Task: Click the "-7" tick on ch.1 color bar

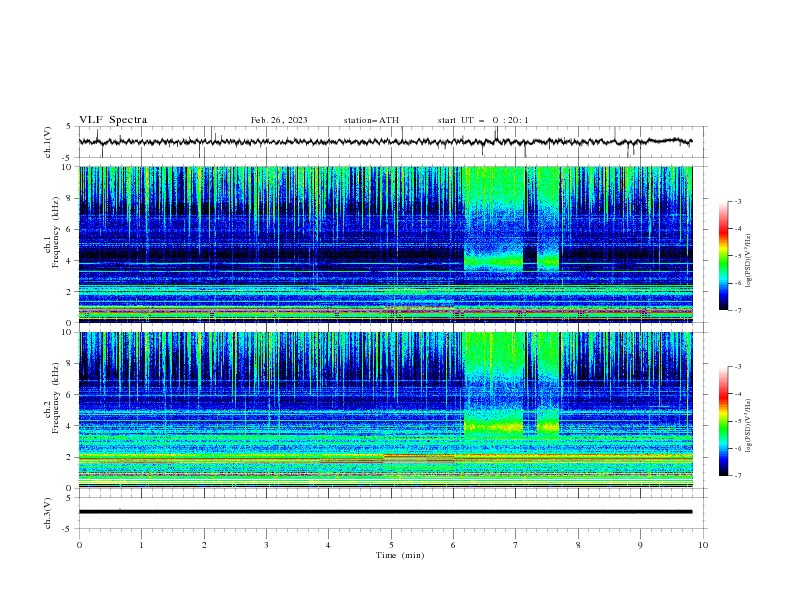Action: [x=738, y=310]
